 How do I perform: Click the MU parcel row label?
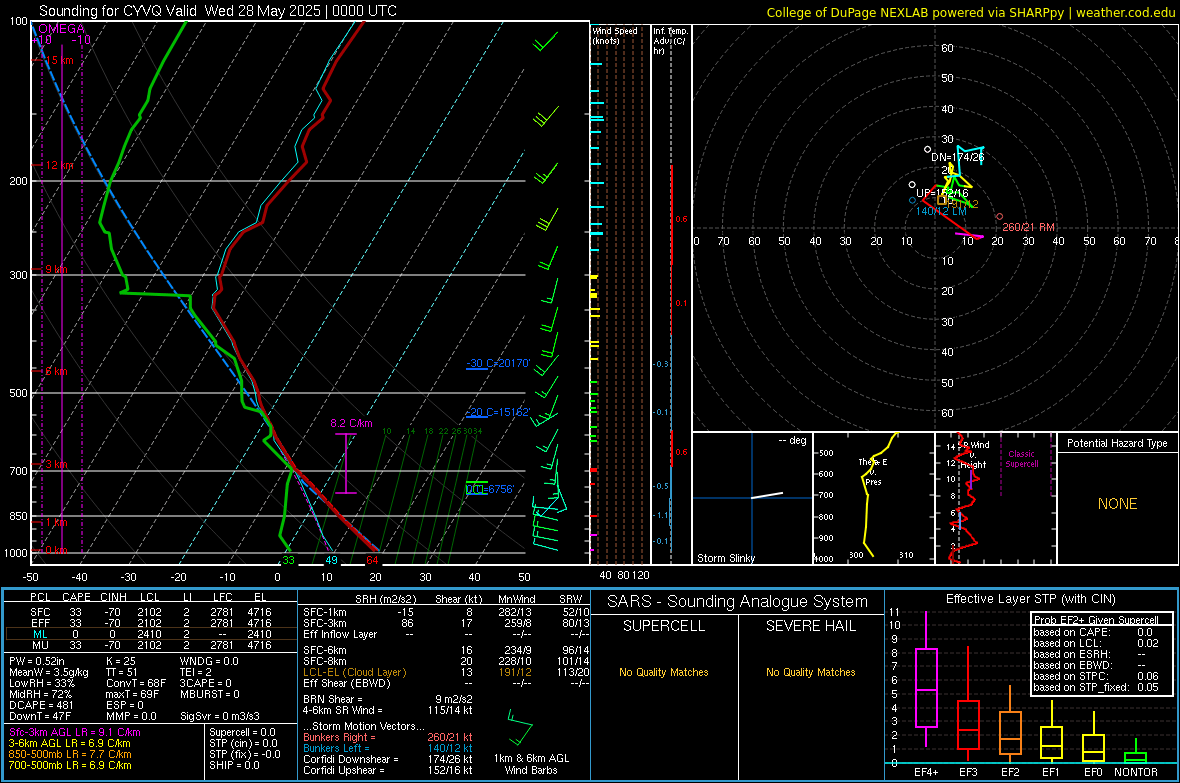(x=40, y=644)
